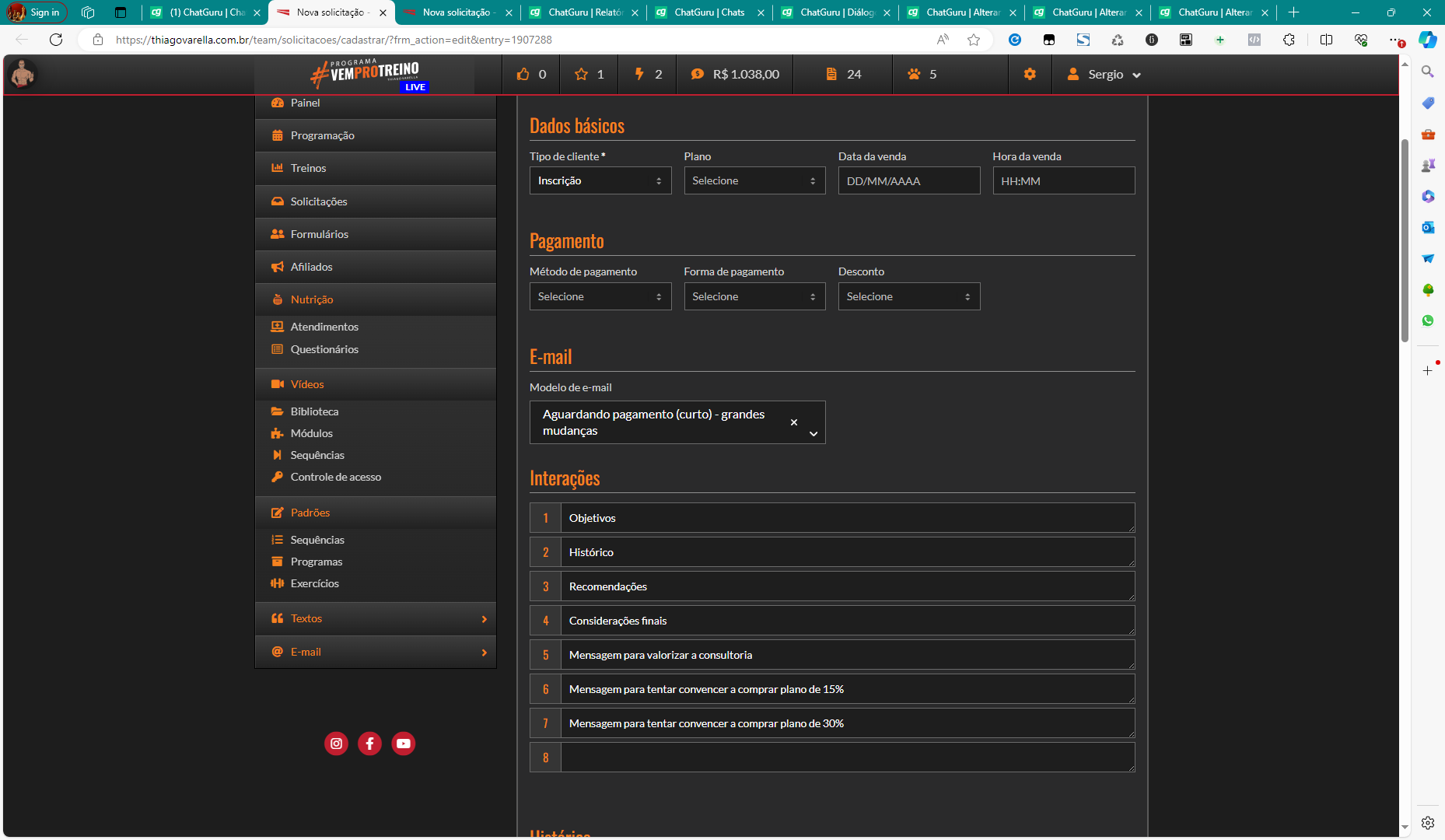Expand the Método de pagamento dropdown

pos(600,296)
